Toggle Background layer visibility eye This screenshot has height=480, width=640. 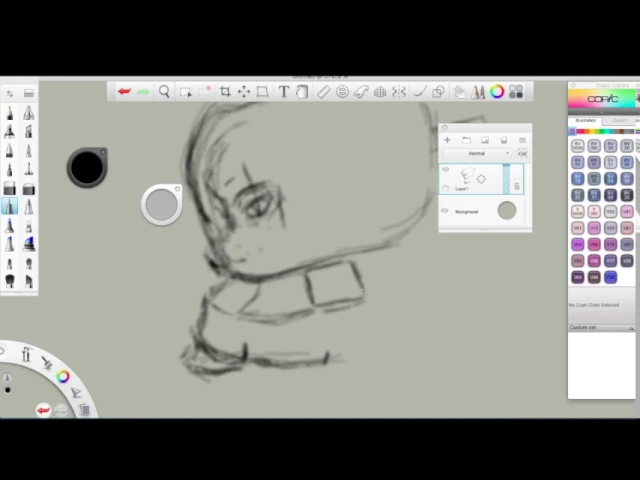tap(445, 211)
